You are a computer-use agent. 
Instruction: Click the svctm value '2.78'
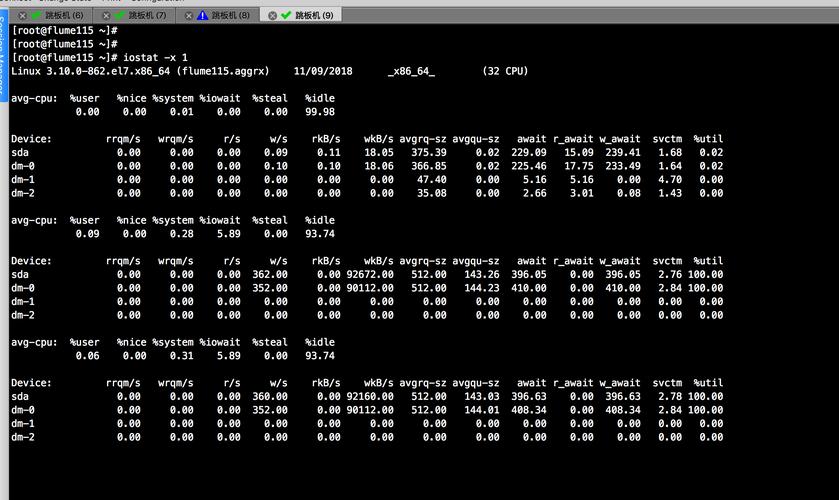pos(670,396)
